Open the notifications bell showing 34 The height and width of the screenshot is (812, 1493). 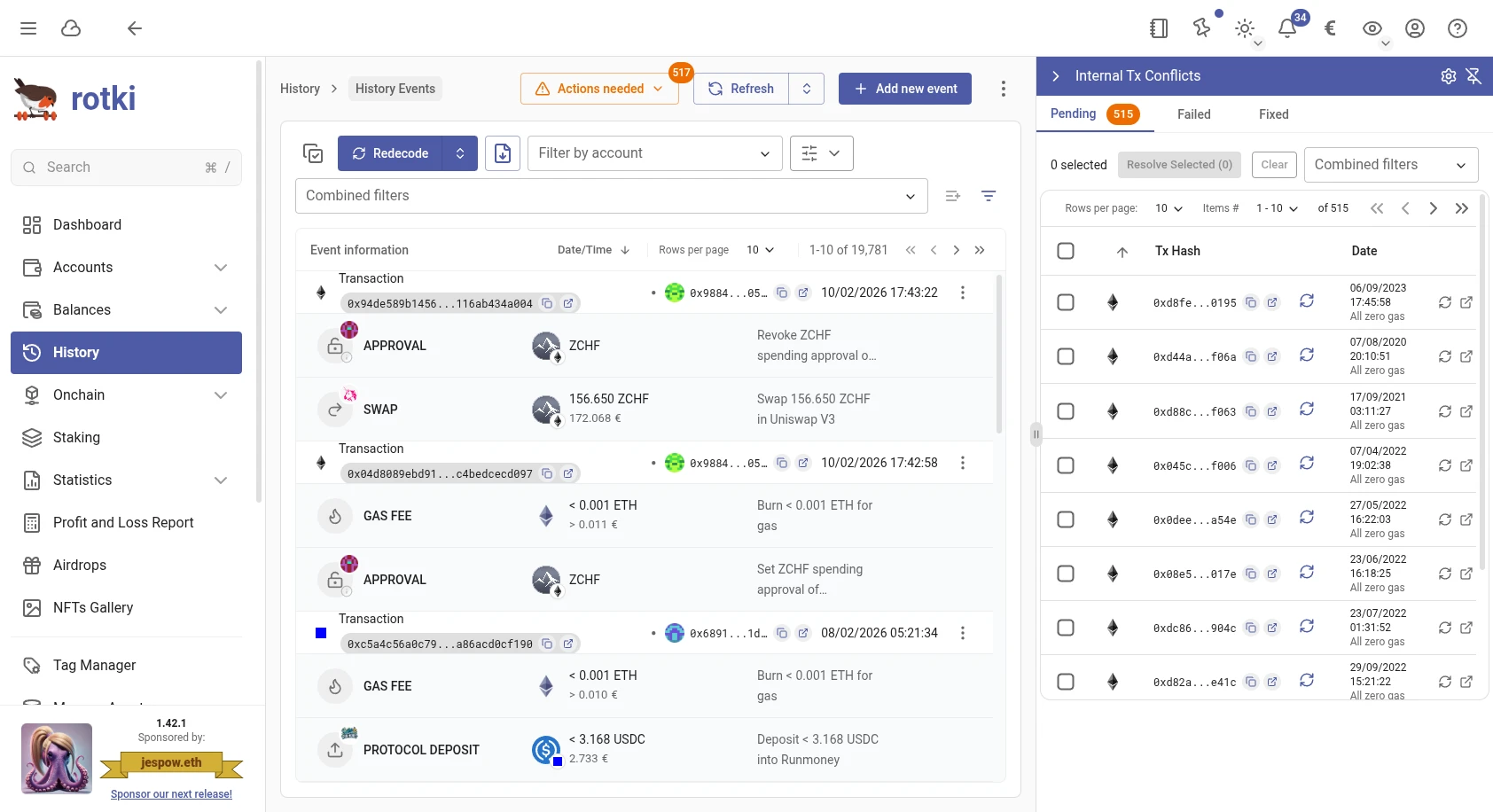[1286, 27]
